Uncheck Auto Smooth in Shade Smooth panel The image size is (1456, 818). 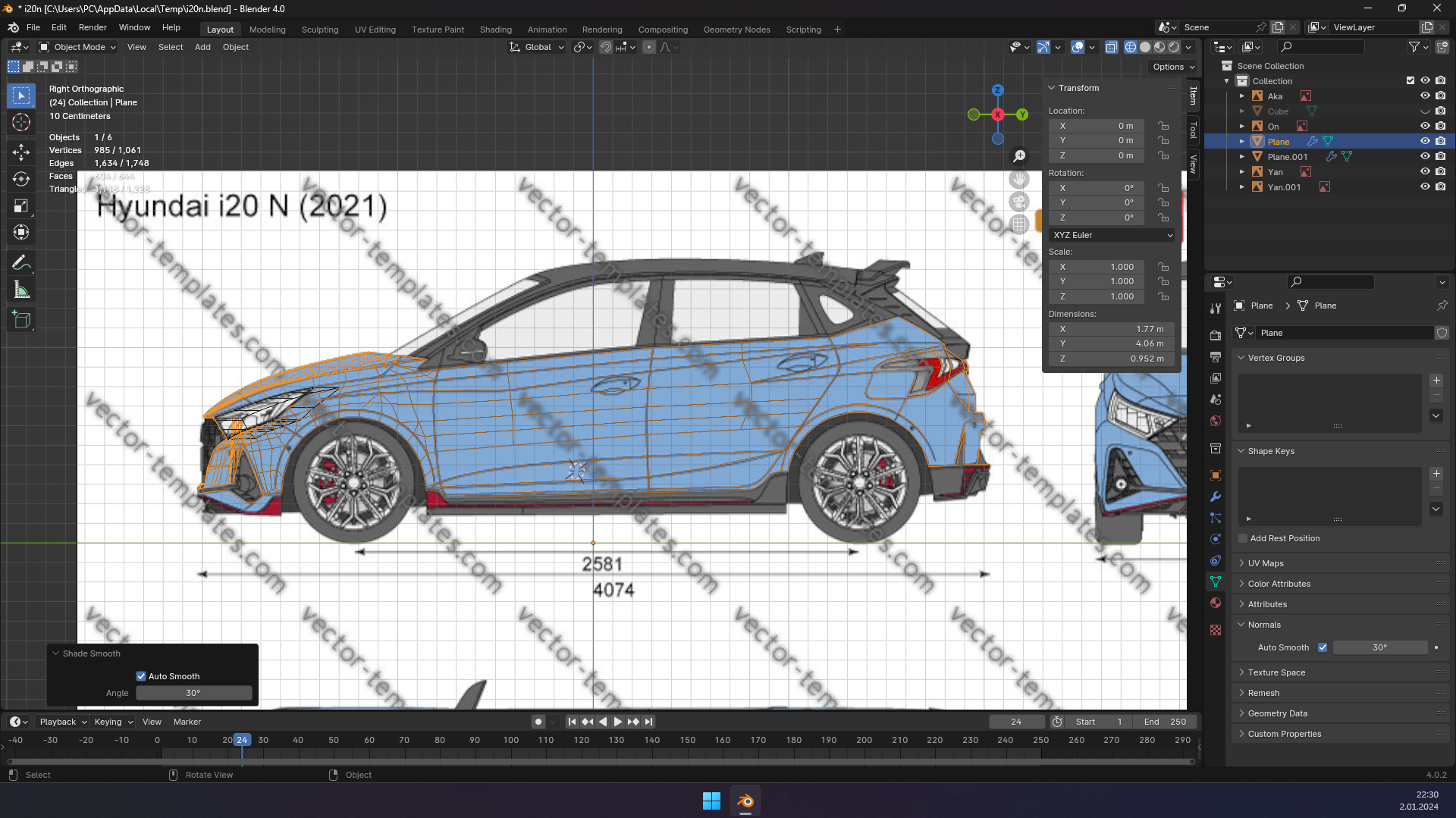tap(141, 676)
